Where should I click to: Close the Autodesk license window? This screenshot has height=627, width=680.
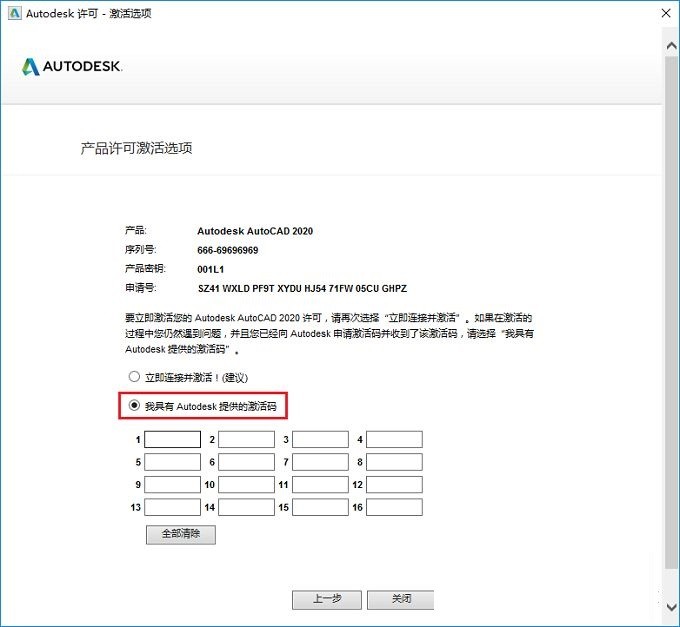coord(662,14)
